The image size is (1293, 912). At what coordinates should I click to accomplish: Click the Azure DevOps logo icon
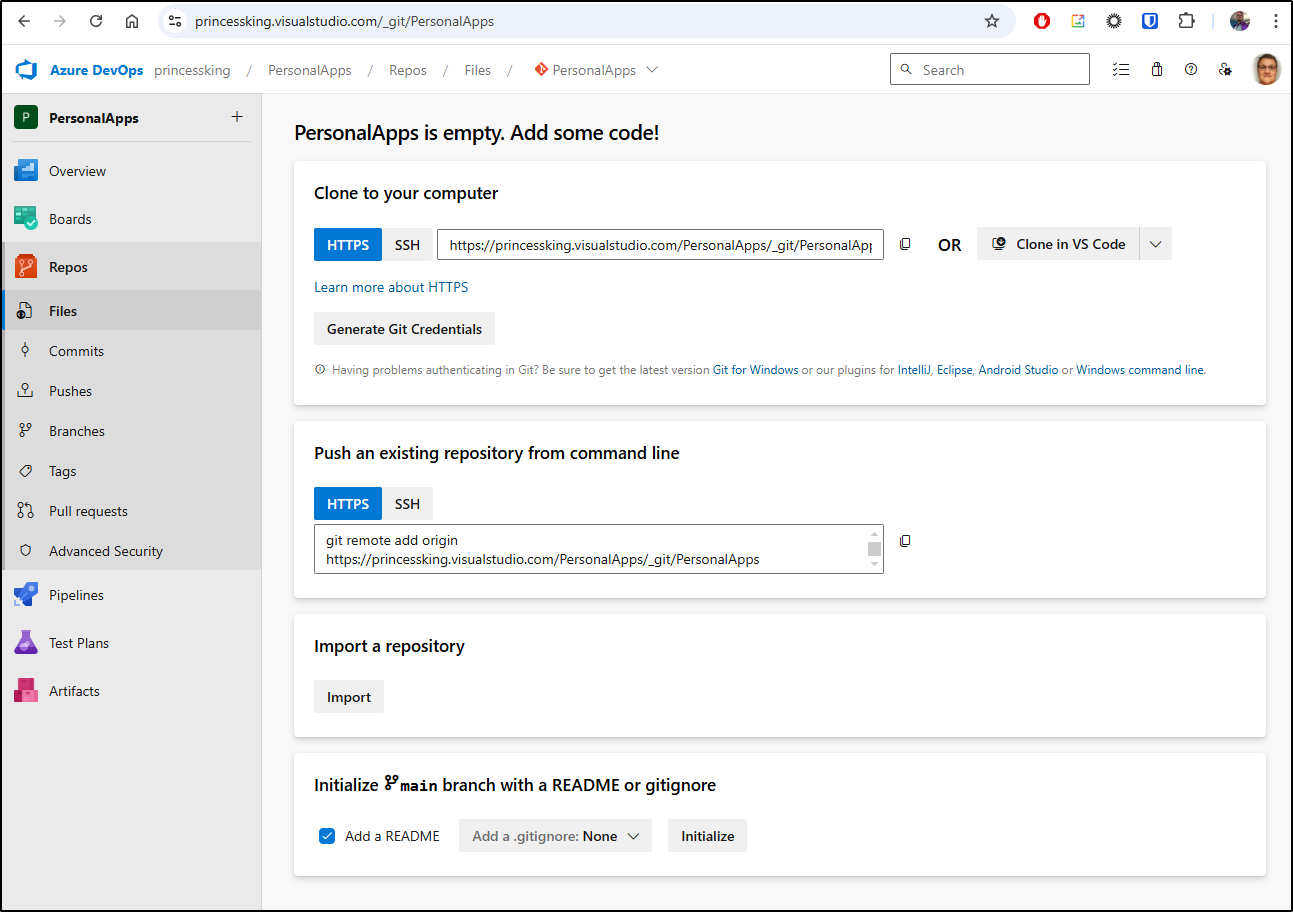tap(26, 70)
